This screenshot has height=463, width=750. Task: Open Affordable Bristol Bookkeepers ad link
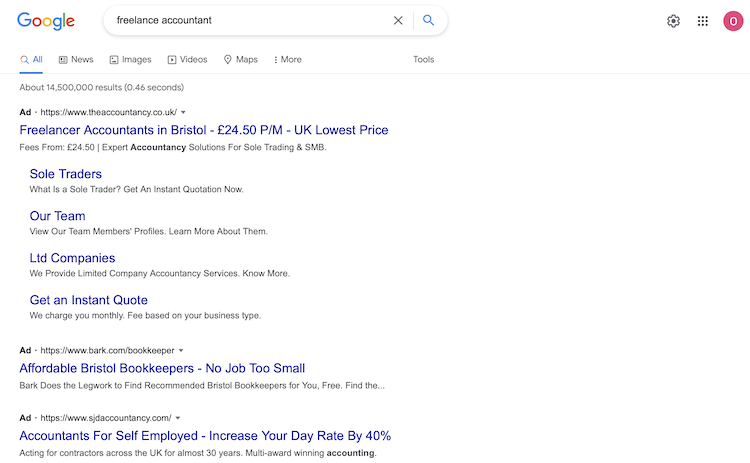(162, 368)
